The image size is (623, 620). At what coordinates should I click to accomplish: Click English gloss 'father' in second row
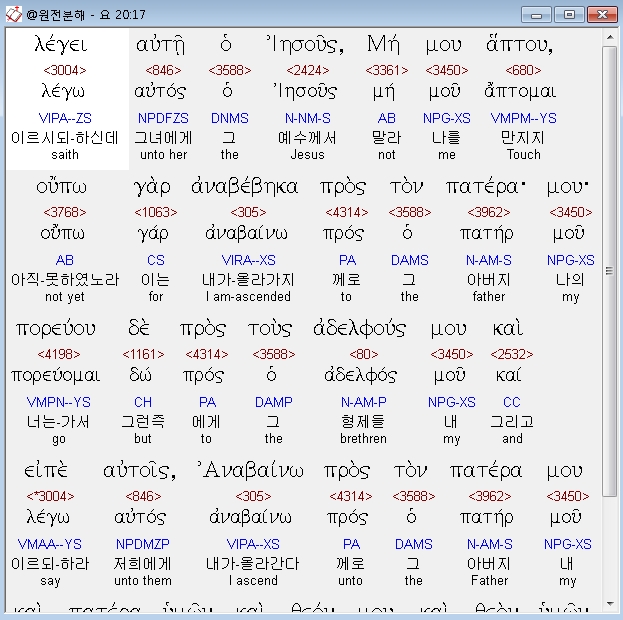489,296
